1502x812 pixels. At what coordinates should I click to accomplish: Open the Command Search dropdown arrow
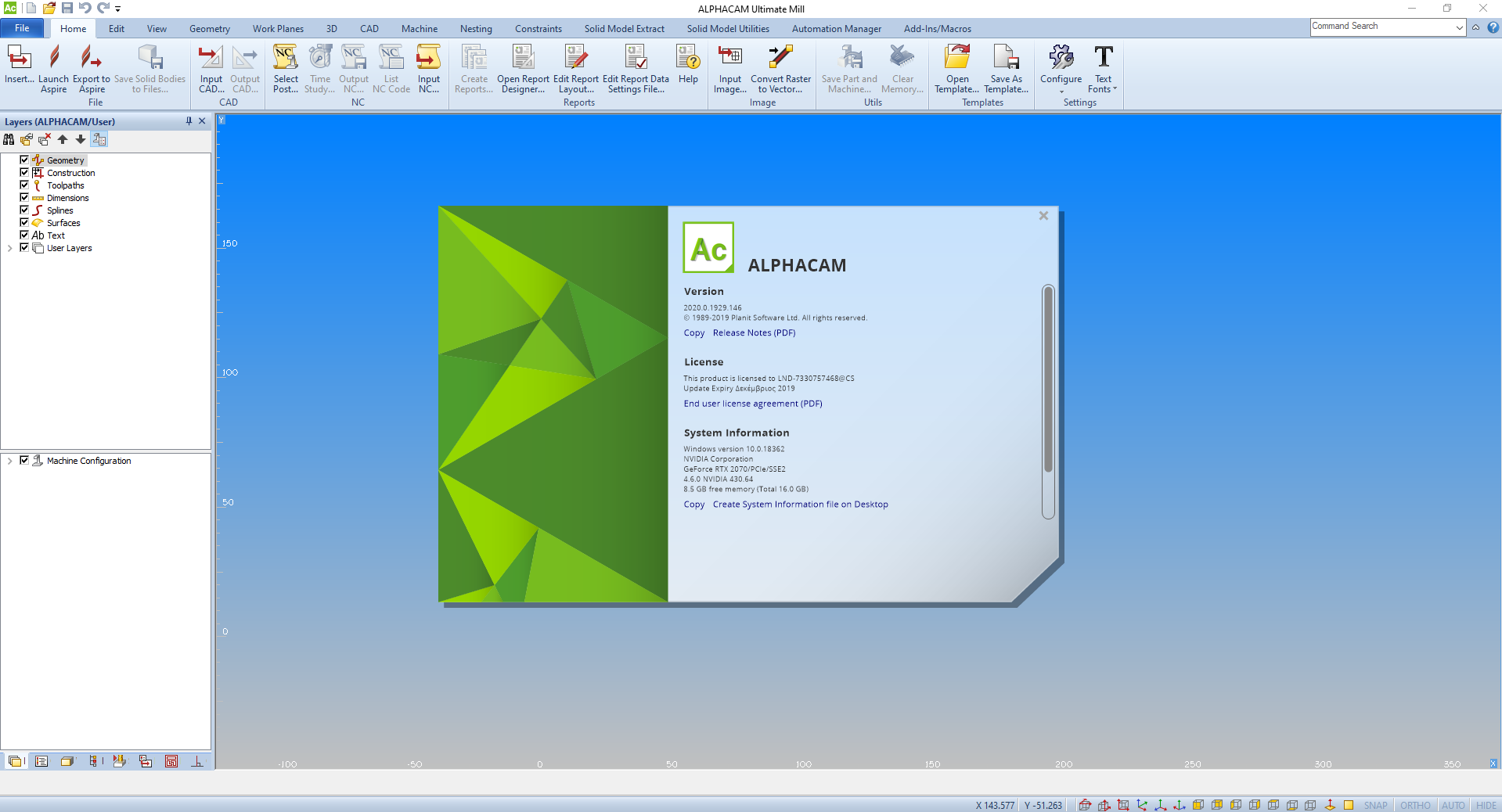click(1460, 27)
